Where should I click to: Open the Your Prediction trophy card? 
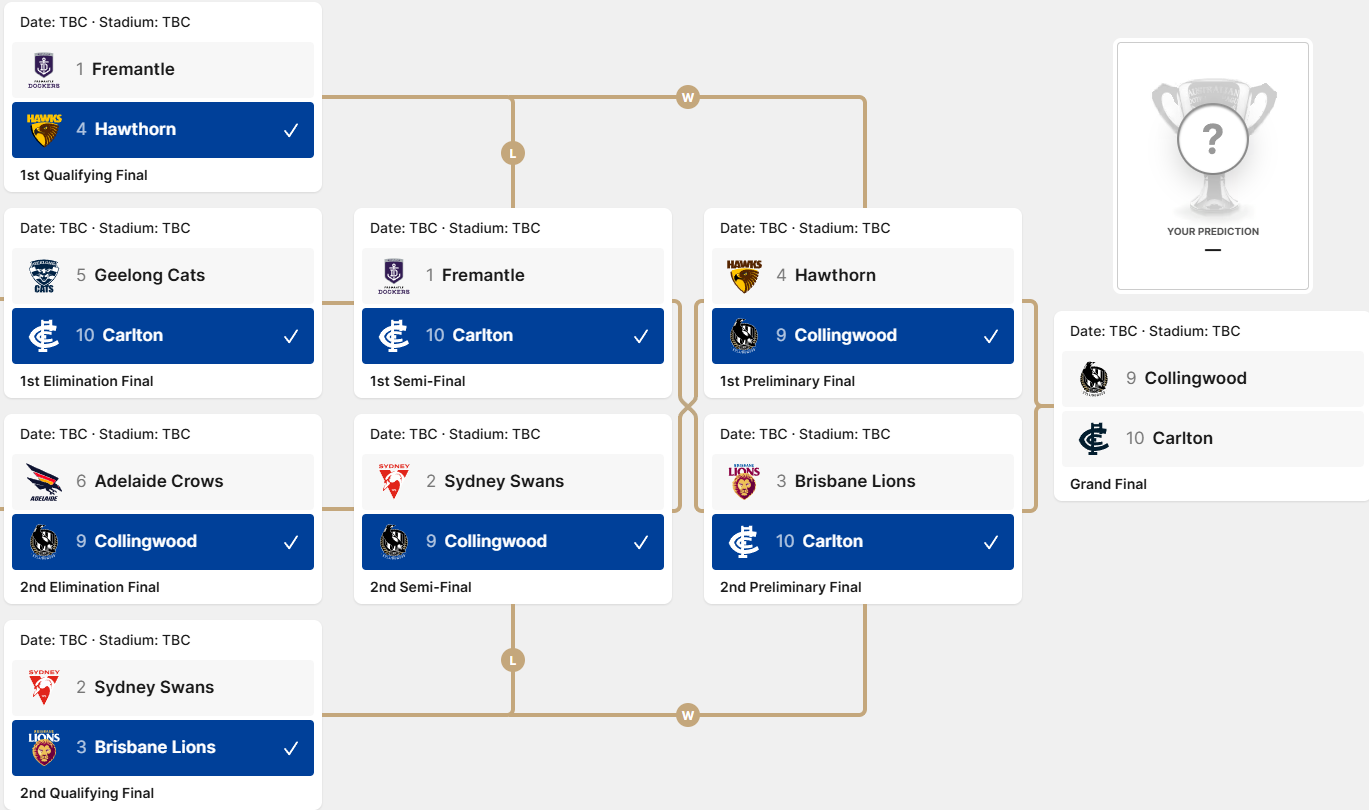pyautogui.click(x=1213, y=166)
